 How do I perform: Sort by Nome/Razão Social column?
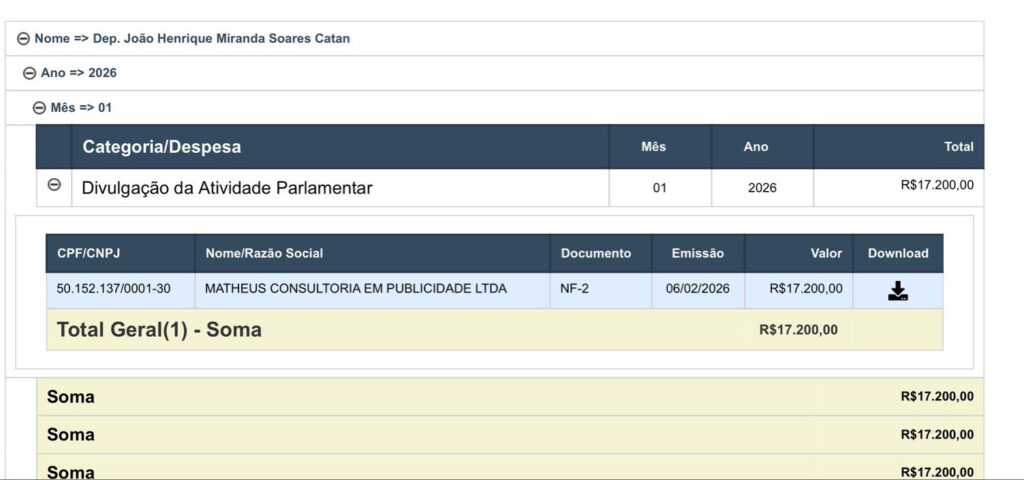pyautogui.click(x=264, y=253)
